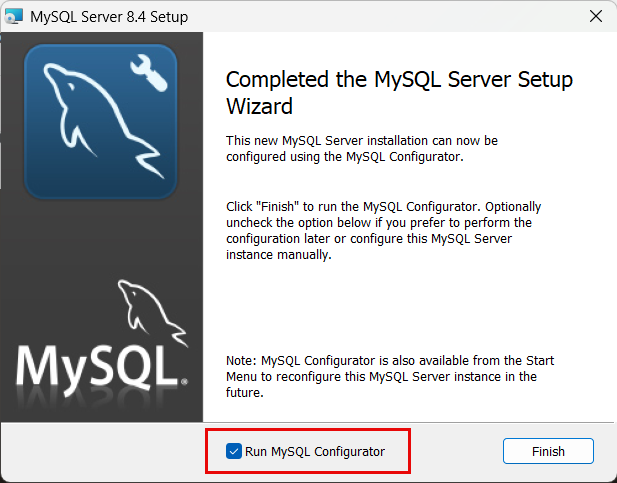Minimize the setup wizard window
Screen dimensions: 617x483
tap(550, 16)
